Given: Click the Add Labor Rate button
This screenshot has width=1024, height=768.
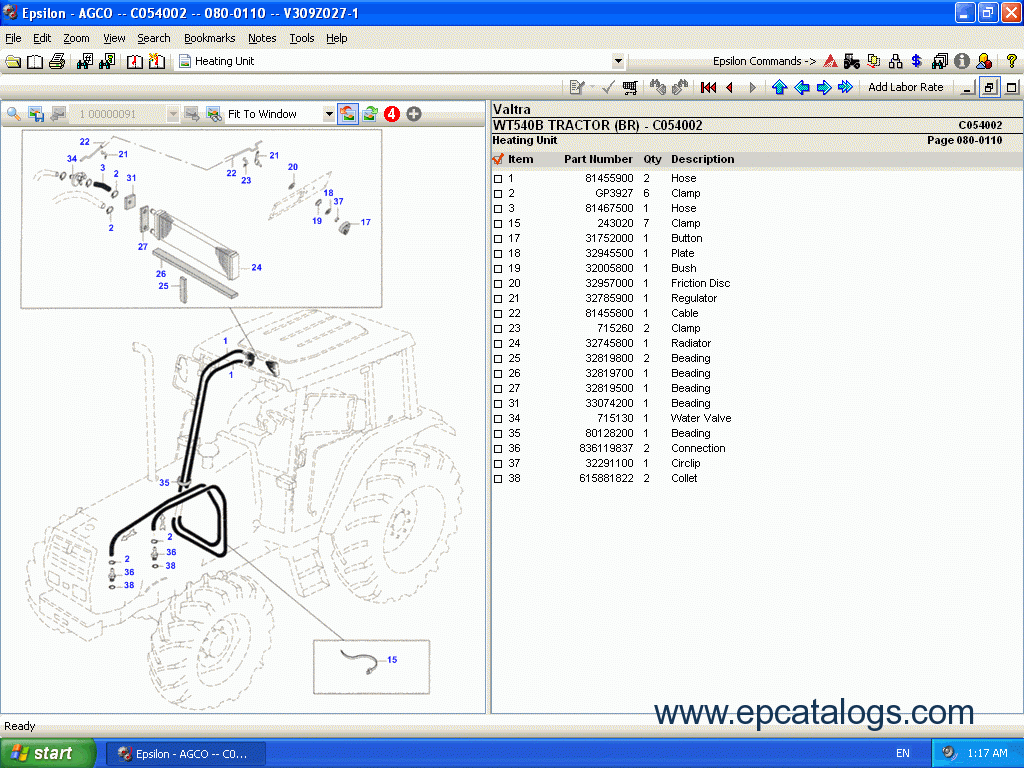Looking at the screenshot, I should (x=906, y=88).
